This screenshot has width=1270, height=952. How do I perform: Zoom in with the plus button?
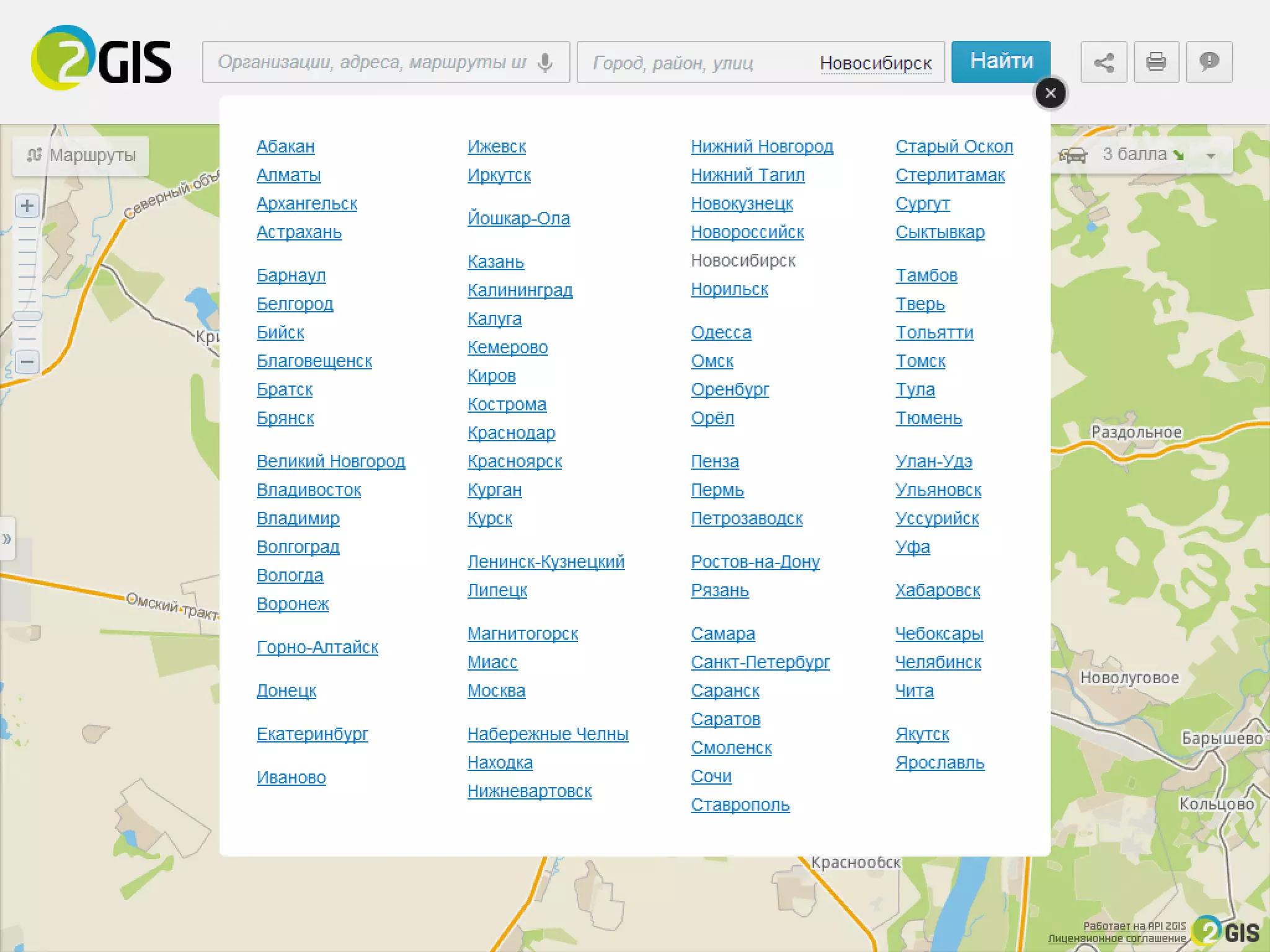pyautogui.click(x=27, y=206)
